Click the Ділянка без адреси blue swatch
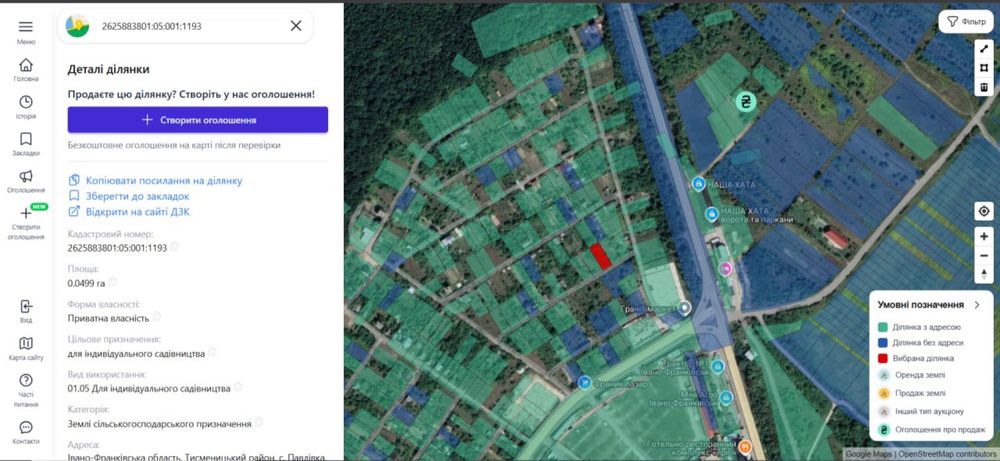The height and width of the screenshot is (461, 1000). pos(883,342)
